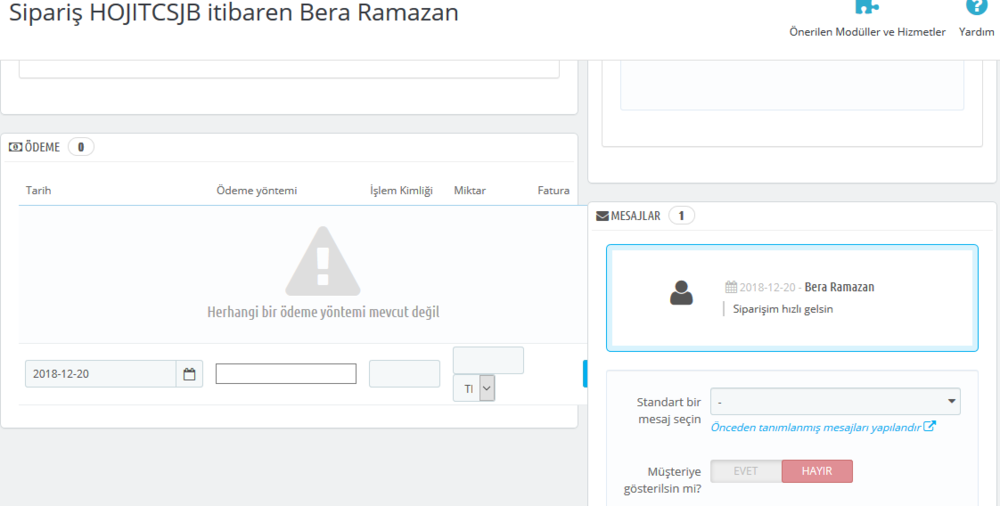Click the Ödeme yöntemi column header

pyautogui.click(x=256, y=191)
